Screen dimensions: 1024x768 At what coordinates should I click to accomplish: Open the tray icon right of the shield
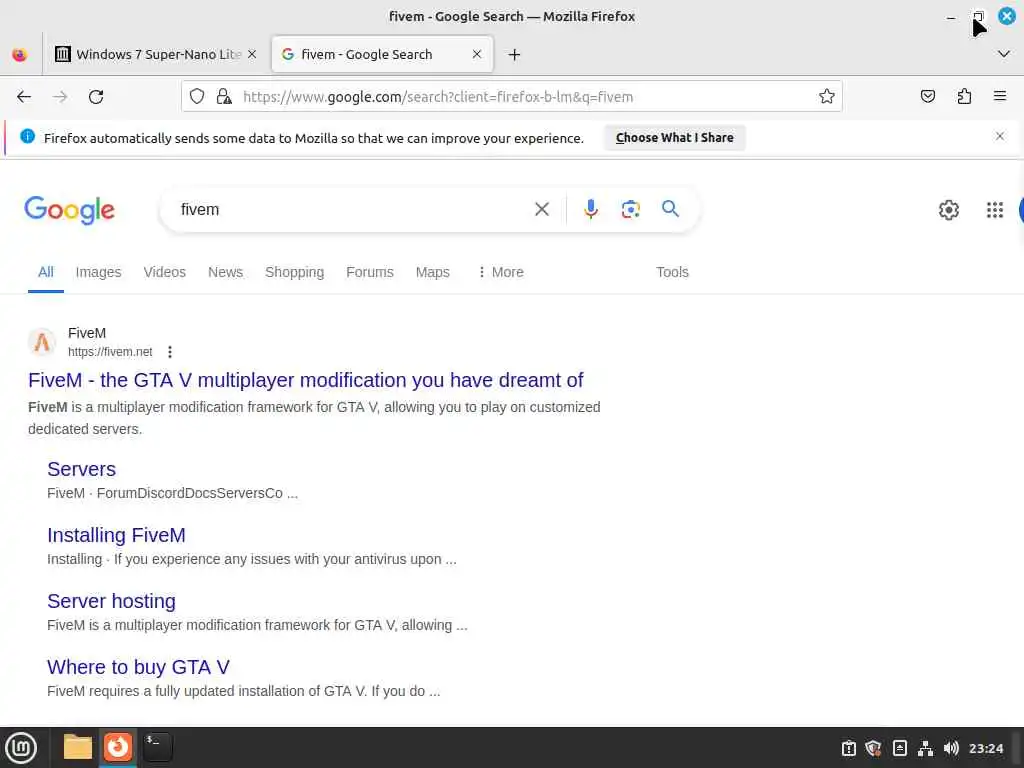pos(899,748)
